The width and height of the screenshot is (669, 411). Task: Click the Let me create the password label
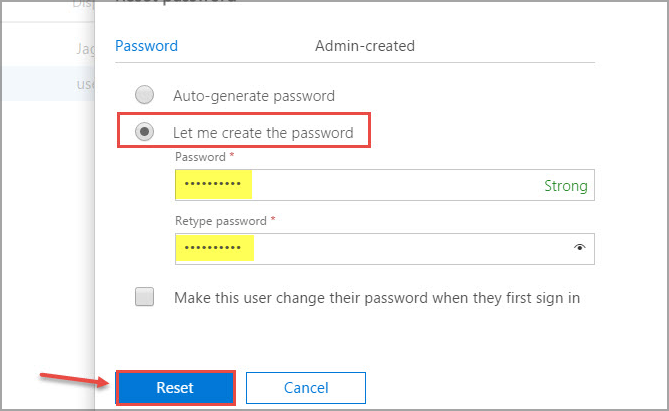pyautogui.click(x=263, y=133)
